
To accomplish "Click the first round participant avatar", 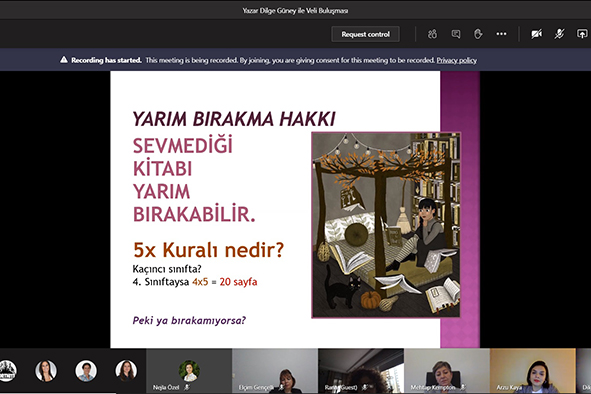I will click(x=7, y=371).
